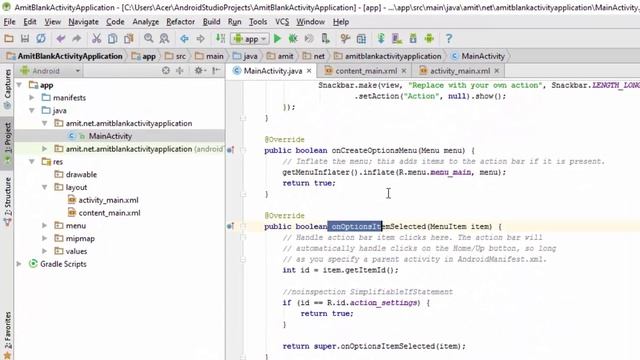640x360 pixels.
Task: Click the amitblankactivityapplication breadcrumb folder
Action: coord(388,56)
